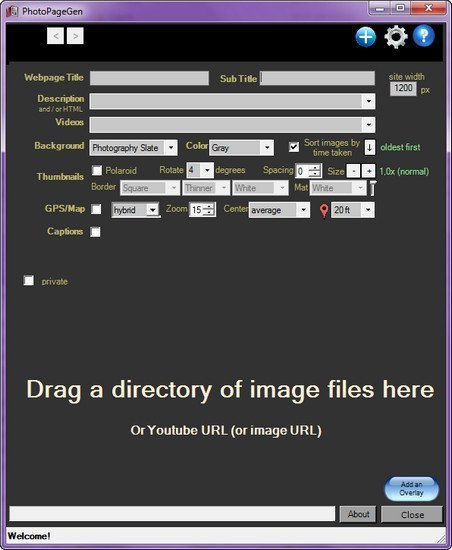Open the About dialog

pyautogui.click(x=358, y=514)
